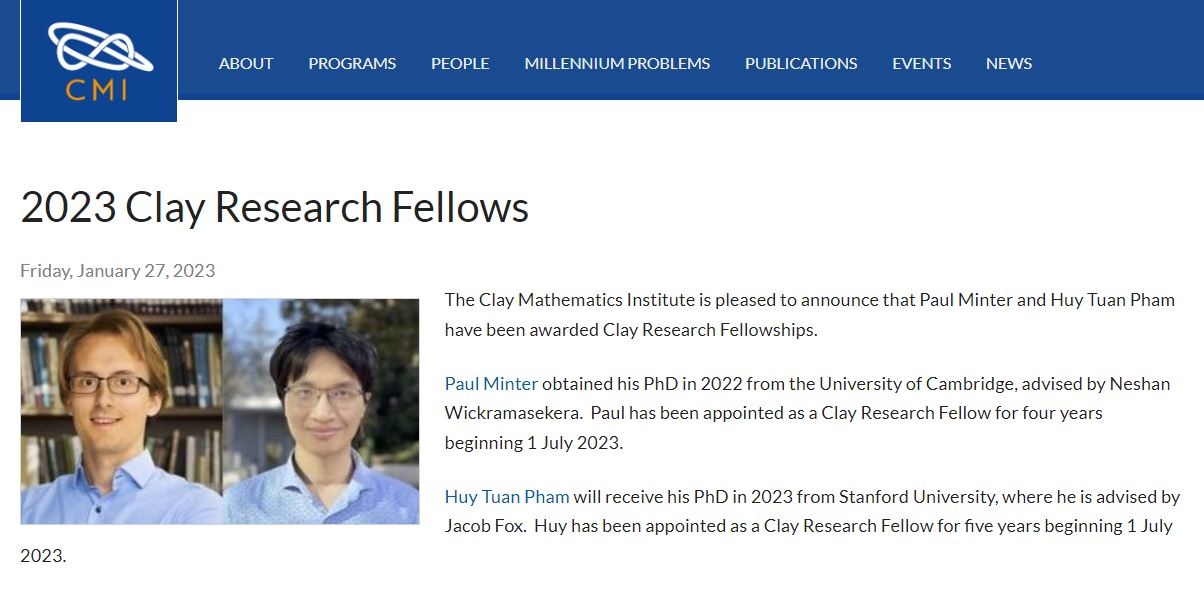Open the Huy Tuan Pham link
This screenshot has height=589, width=1204.
pyautogui.click(x=506, y=496)
